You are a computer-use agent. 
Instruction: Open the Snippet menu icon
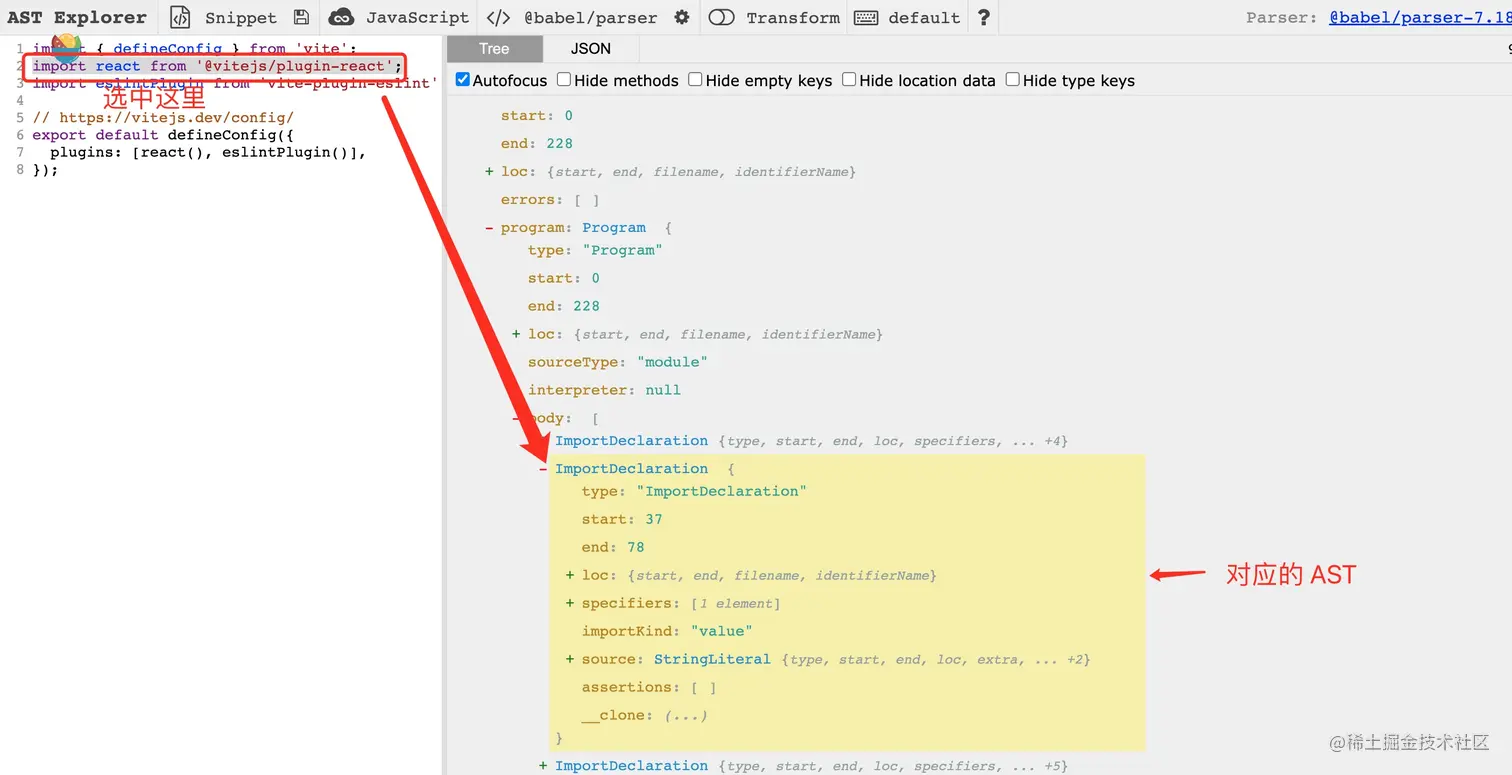tap(180, 17)
